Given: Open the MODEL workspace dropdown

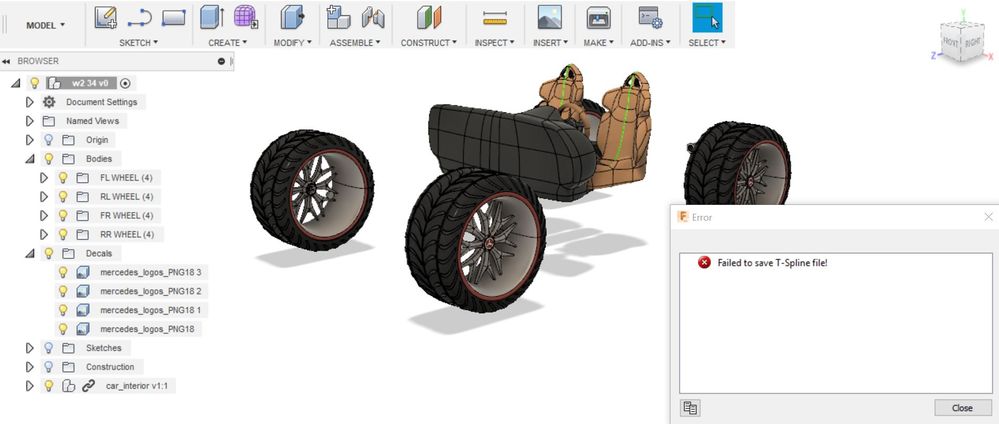Looking at the screenshot, I should (45, 25).
